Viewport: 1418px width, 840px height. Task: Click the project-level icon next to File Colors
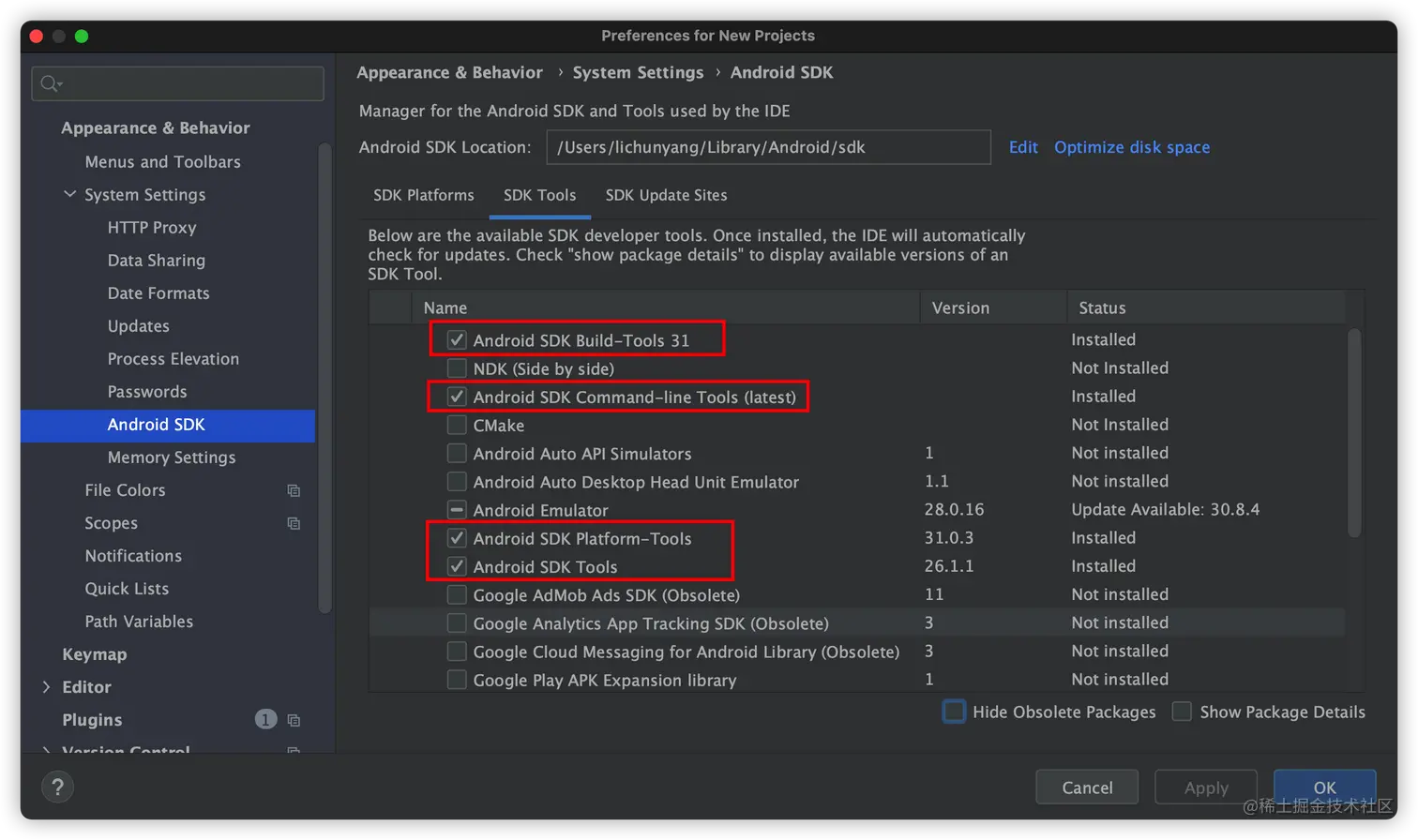coord(294,490)
